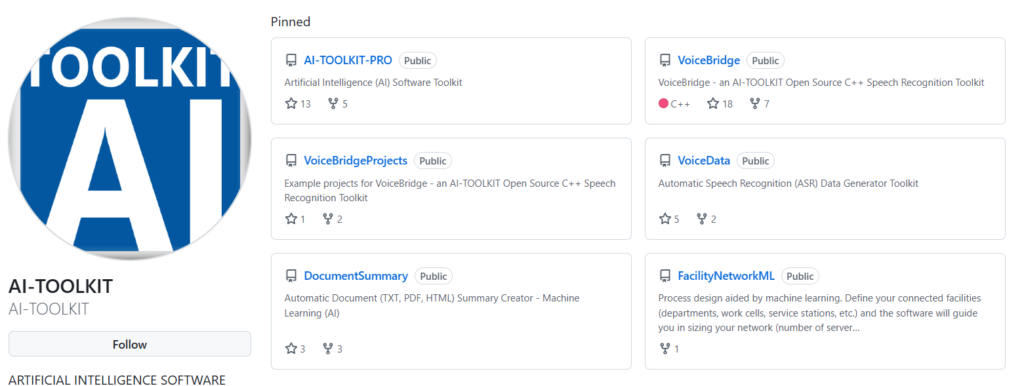Image resolution: width=1024 pixels, height=386 pixels.
Task: Click the star icon on VoiceBridgeProjects card
Action: (x=291, y=219)
